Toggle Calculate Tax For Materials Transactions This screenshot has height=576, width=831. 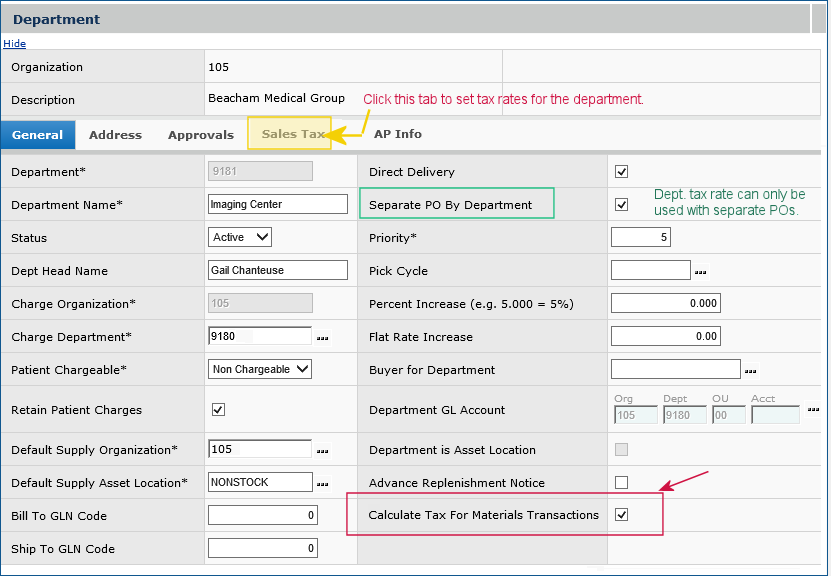622,515
